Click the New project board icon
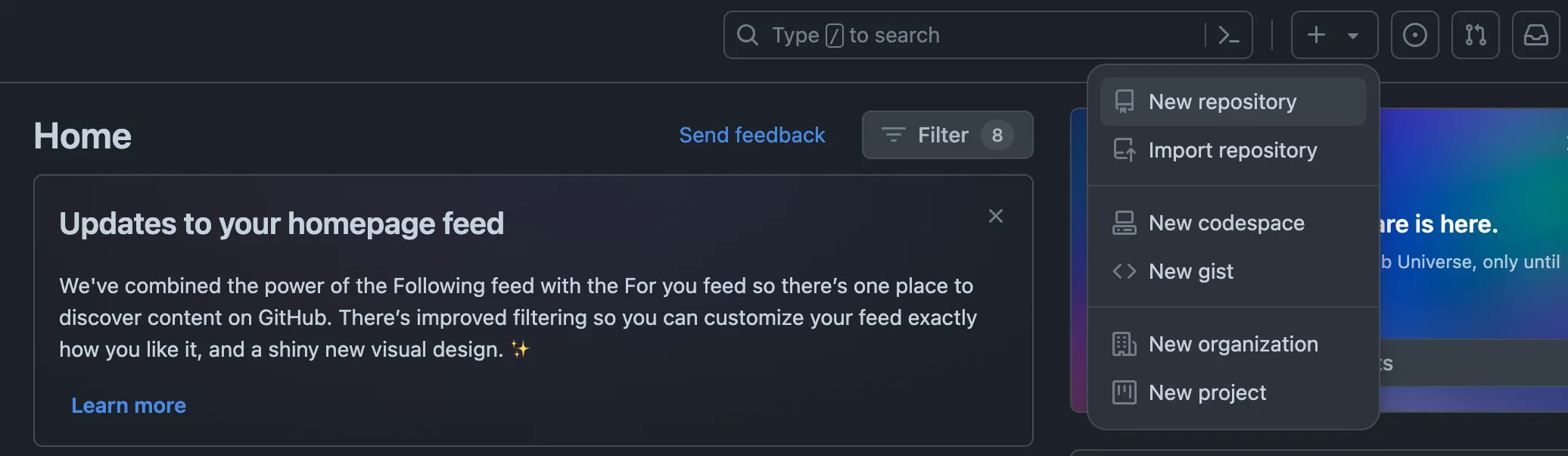 coord(1125,392)
